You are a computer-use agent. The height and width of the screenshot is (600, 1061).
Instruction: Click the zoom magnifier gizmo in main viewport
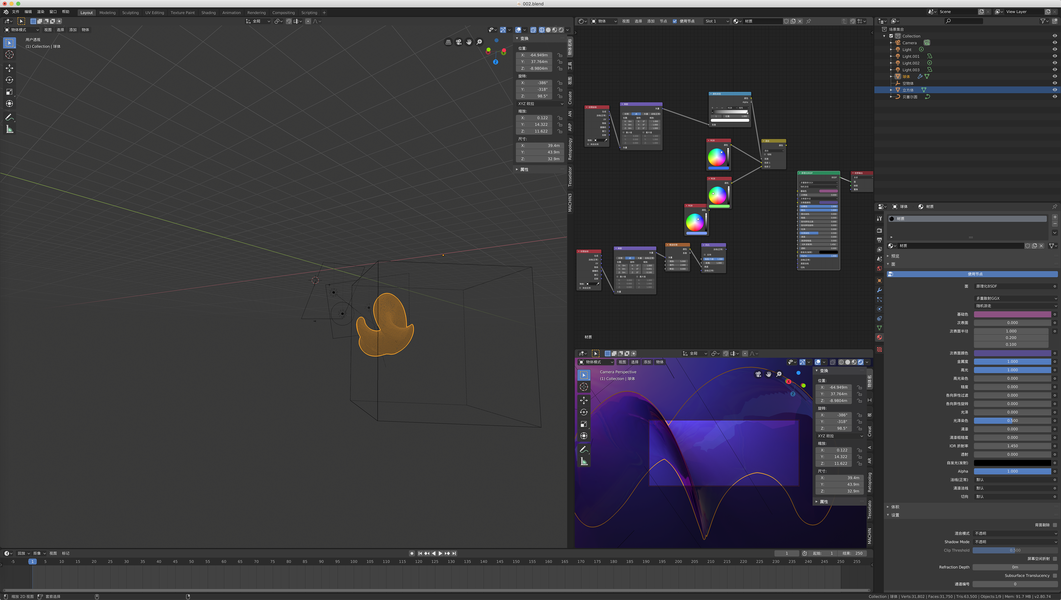[480, 42]
